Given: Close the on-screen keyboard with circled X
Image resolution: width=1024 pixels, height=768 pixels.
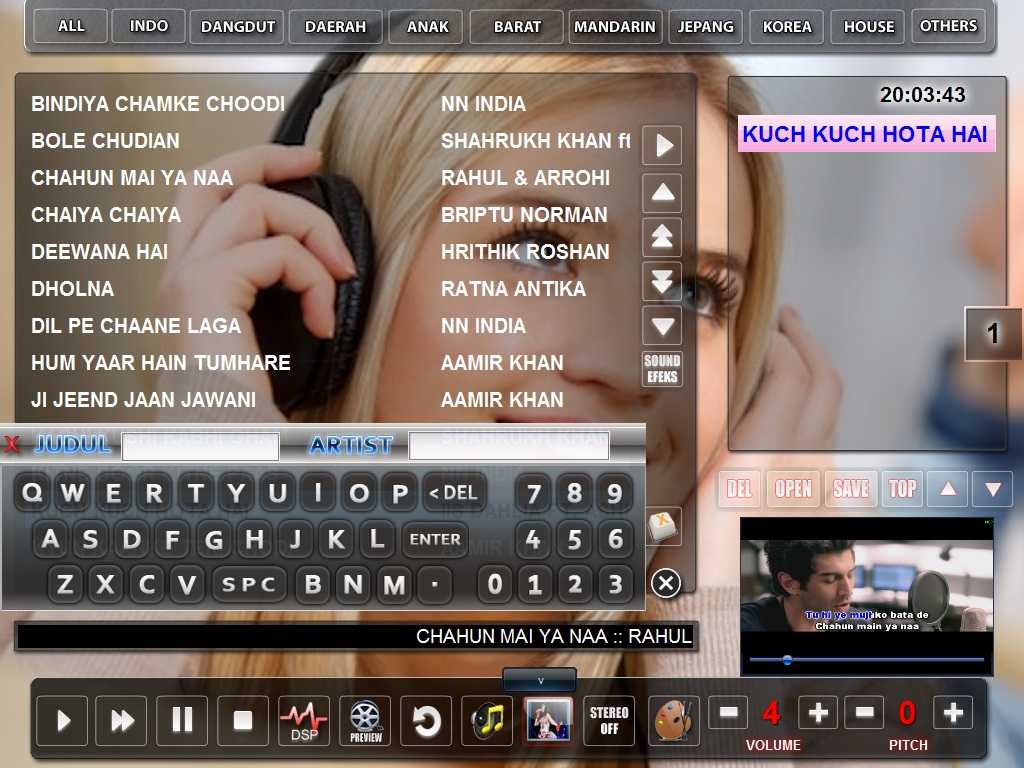Looking at the screenshot, I should [666, 583].
